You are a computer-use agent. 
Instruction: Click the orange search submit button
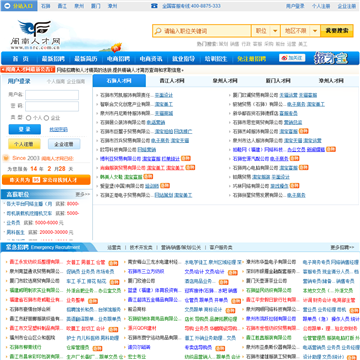tap(337, 31)
